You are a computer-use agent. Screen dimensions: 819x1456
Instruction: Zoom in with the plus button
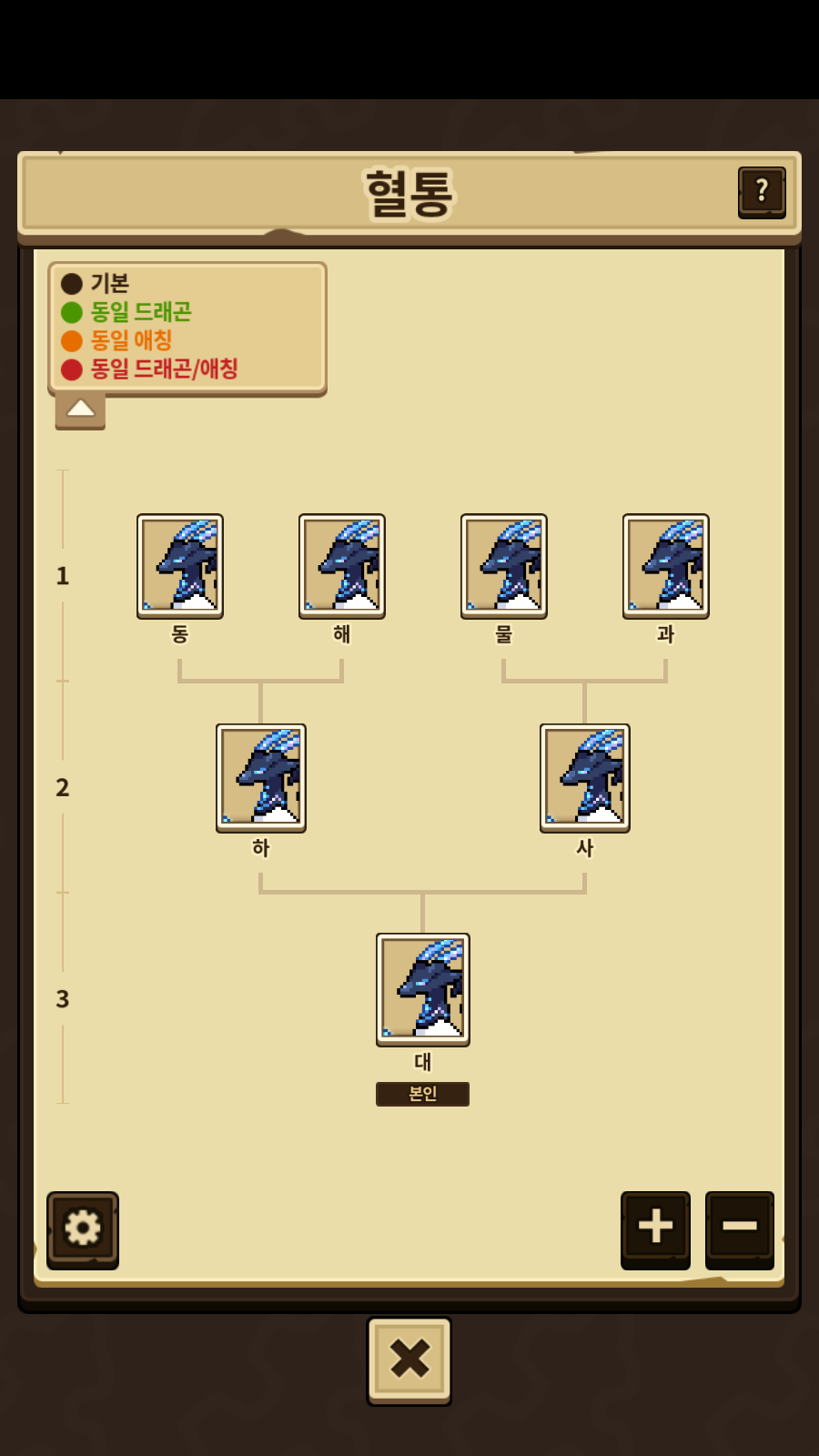tap(655, 1229)
